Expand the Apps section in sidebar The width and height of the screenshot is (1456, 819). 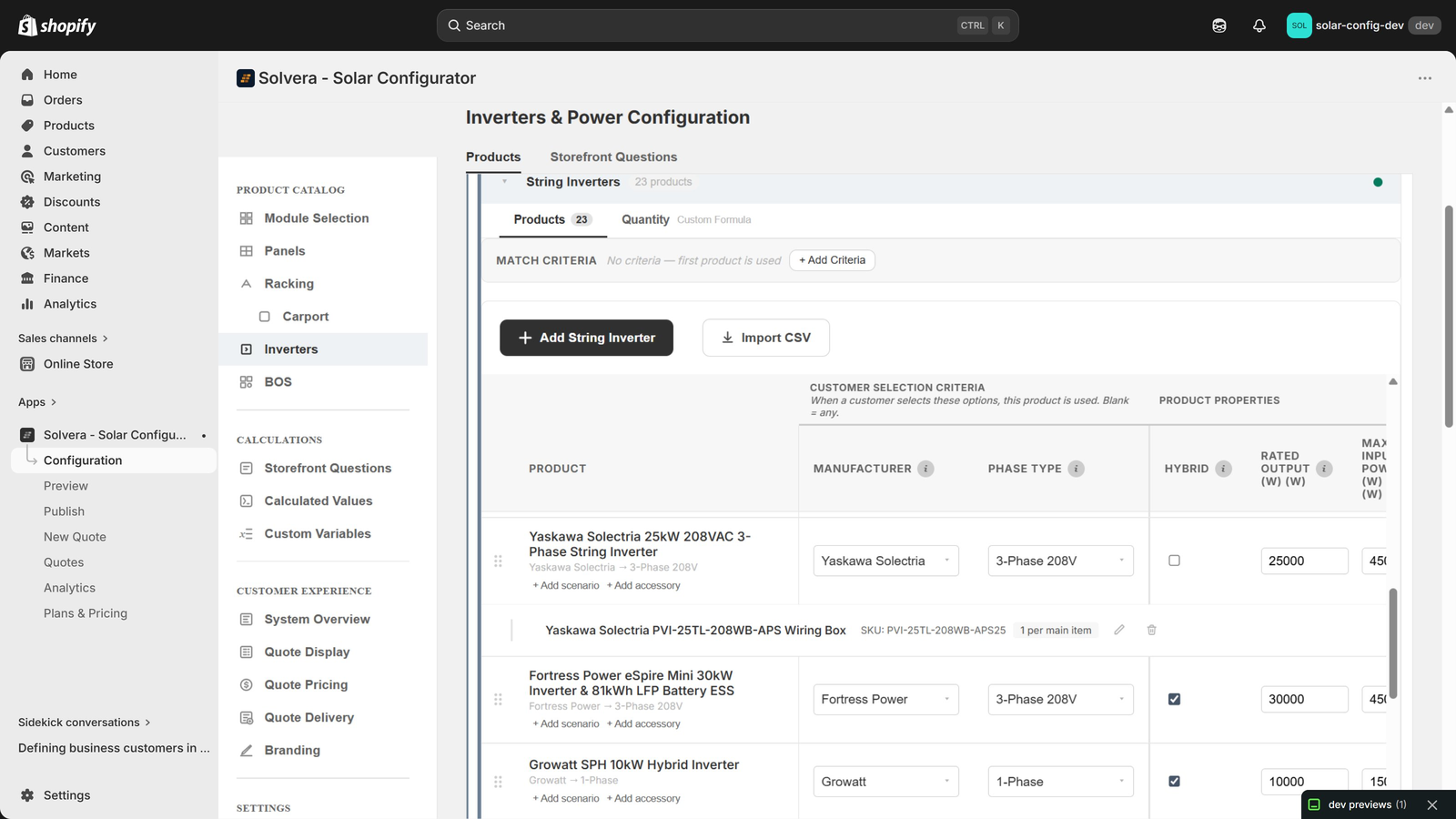tap(37, 402)
